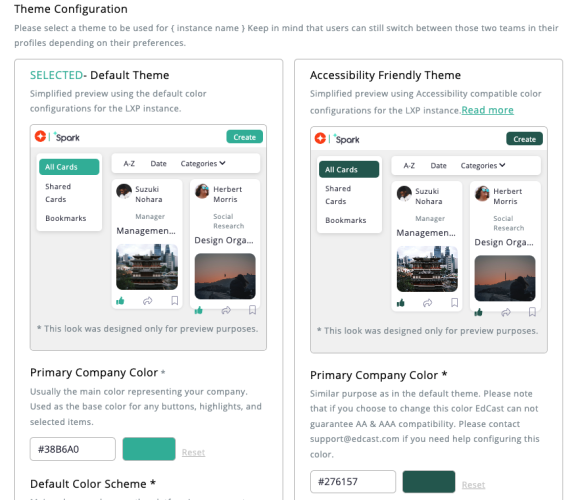Click share arrow on Suzuki Nohara card in Default Theme

[x=147, y=301]
